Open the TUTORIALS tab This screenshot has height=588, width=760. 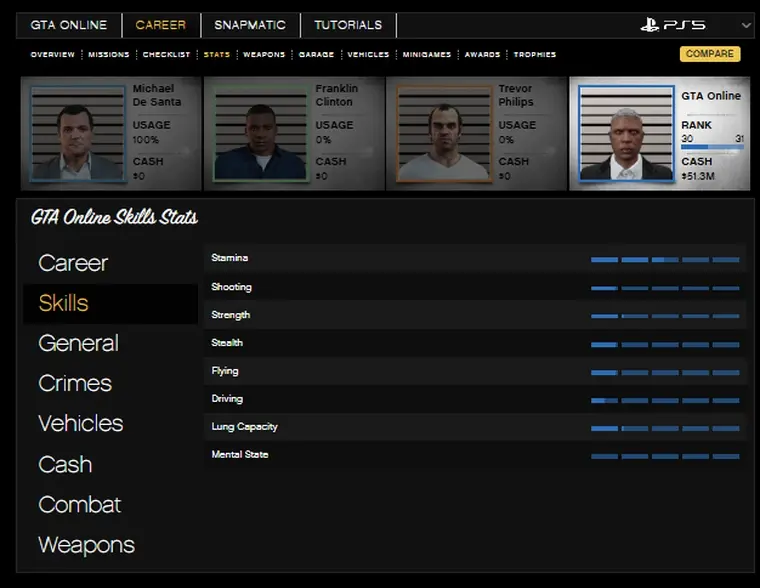348,25
